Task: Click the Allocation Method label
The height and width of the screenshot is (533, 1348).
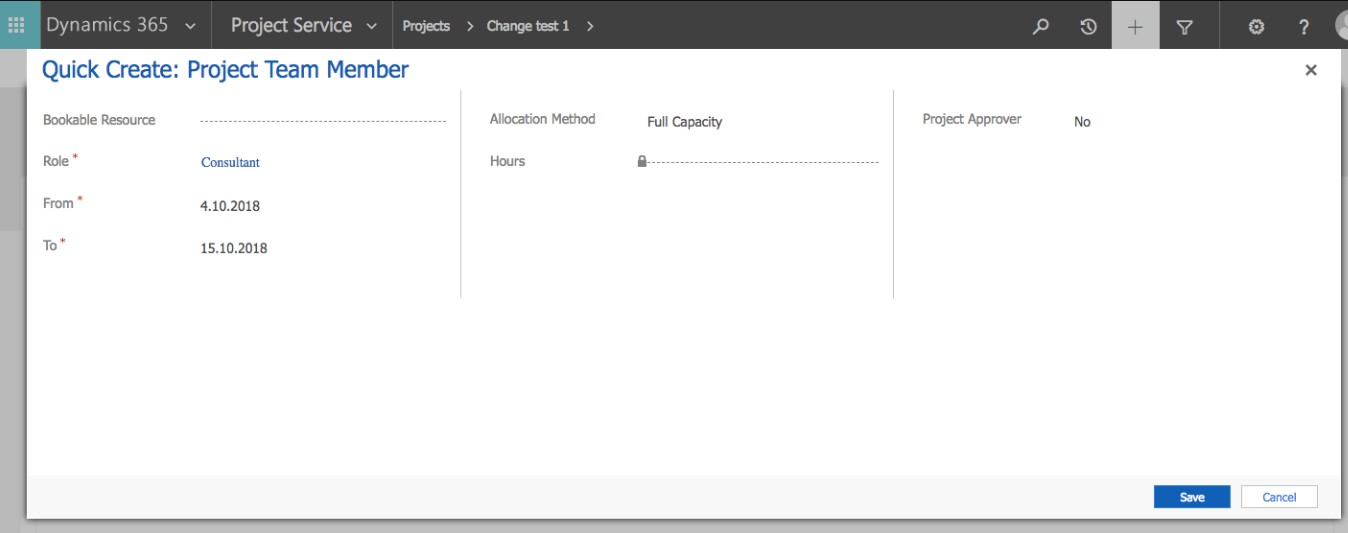Action: 542,119
